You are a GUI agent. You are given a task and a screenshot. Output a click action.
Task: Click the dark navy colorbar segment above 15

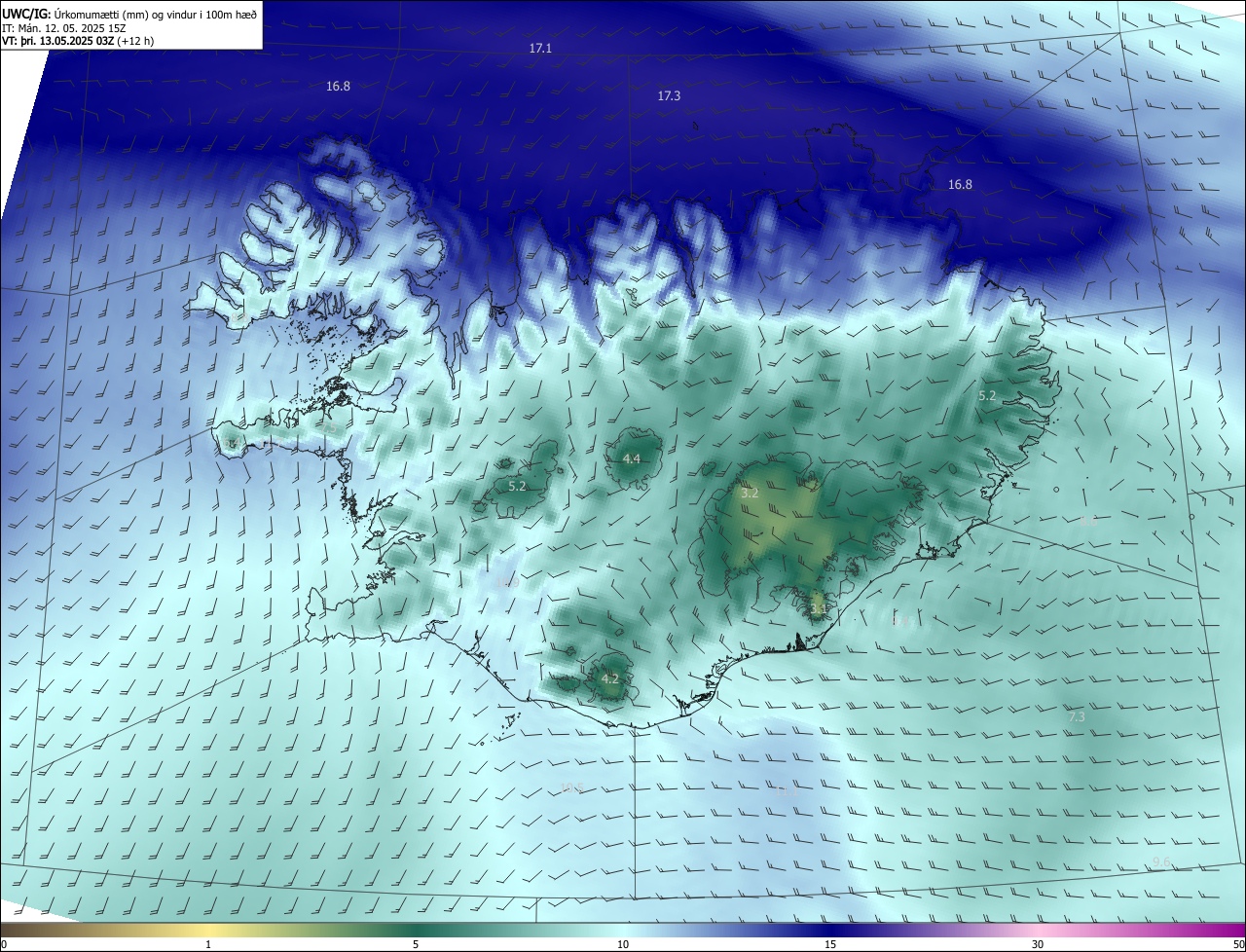coord(830,930)
